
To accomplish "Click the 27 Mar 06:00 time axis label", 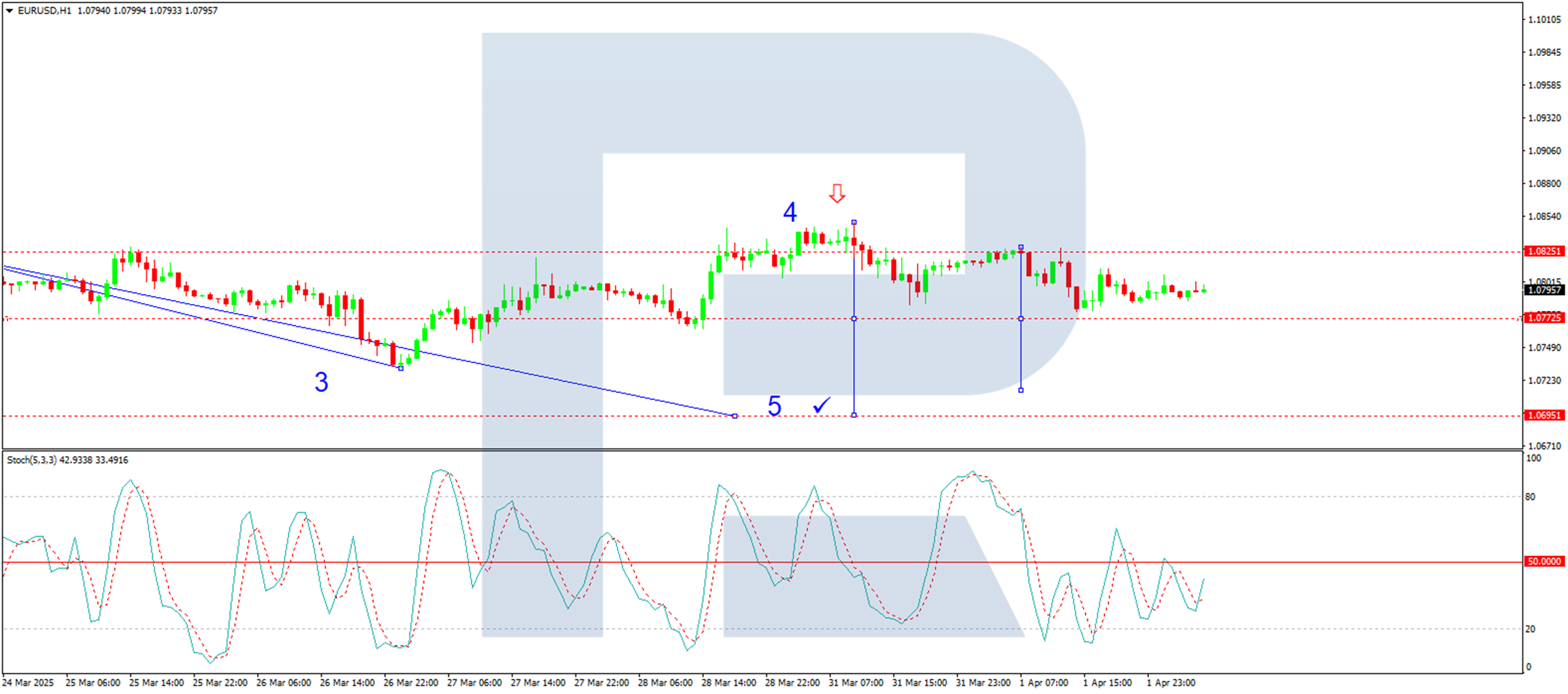I will [474, 683].
